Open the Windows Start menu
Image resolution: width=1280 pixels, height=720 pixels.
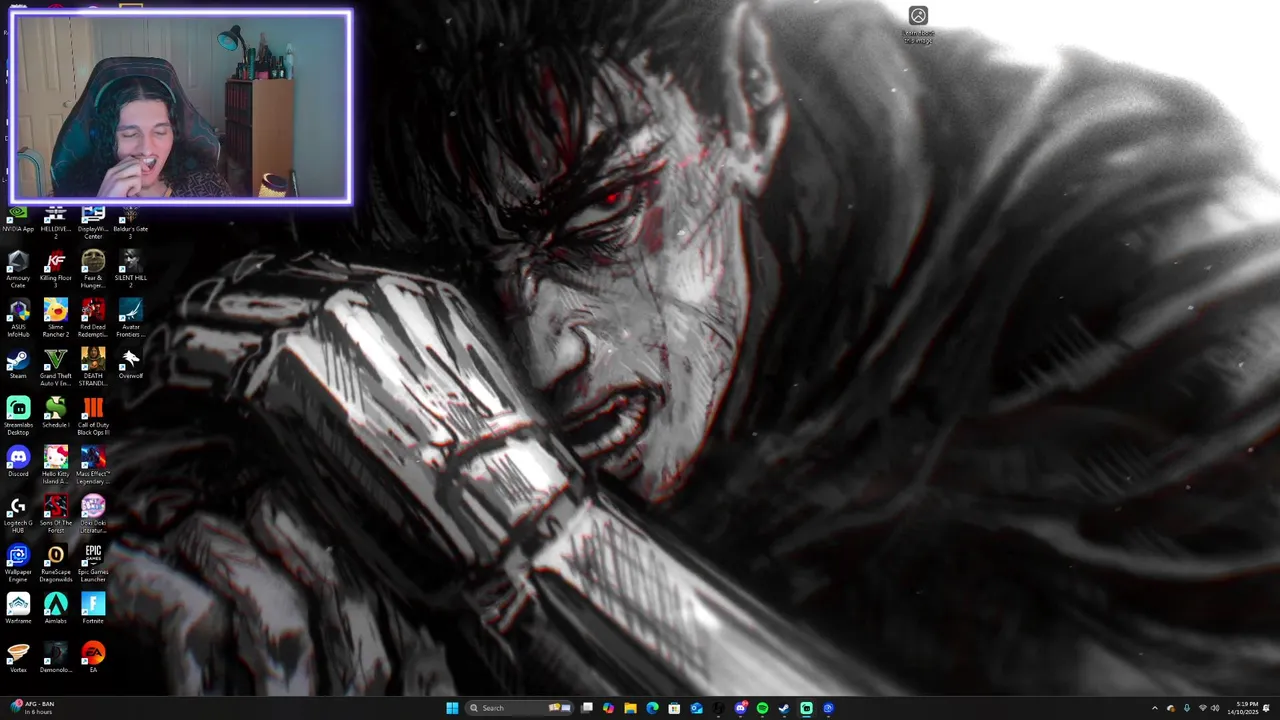point(452,708)
